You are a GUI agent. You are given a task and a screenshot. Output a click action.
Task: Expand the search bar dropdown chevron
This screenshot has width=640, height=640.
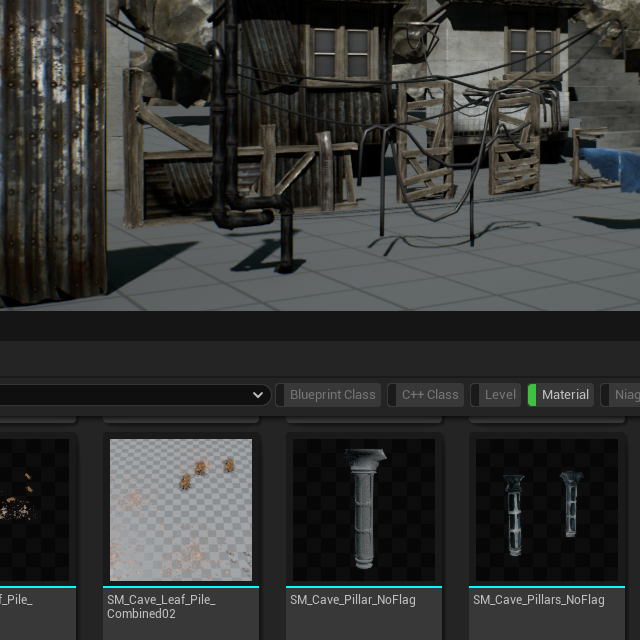[x=258, y=395]
